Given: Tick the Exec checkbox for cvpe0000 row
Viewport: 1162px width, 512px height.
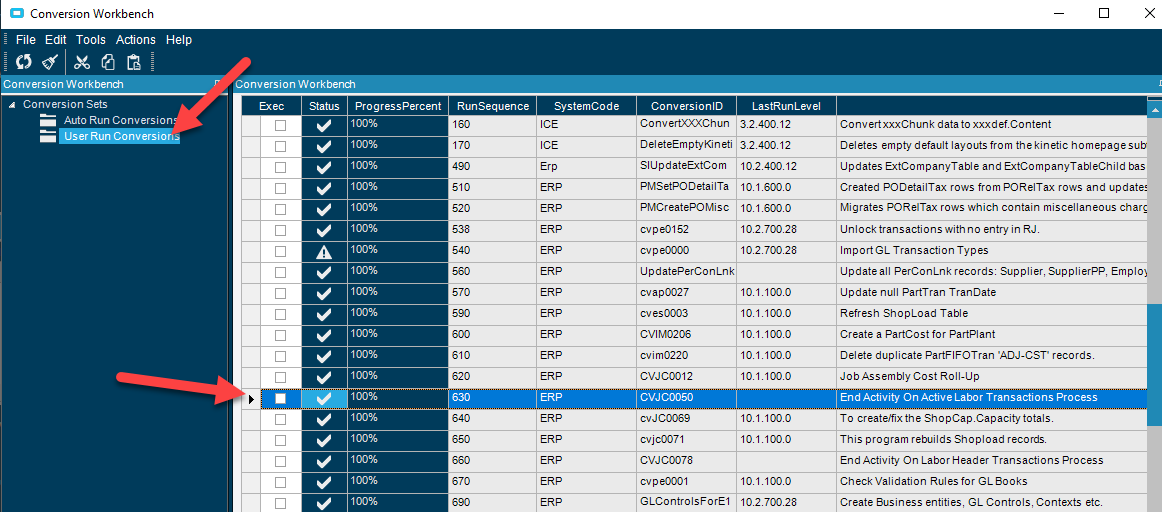Looking at the screenshot, I should (280, 252).
